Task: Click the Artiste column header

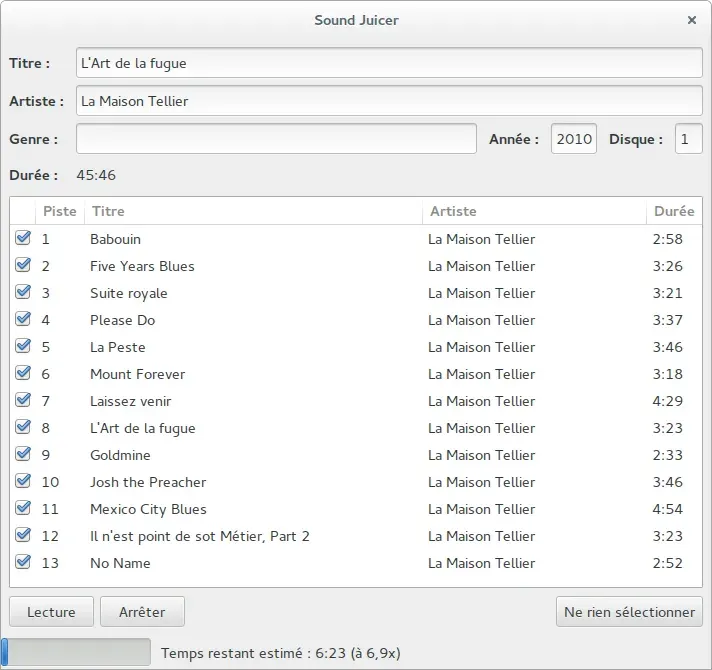Action: pyautogui.click(x=534, y=211)
